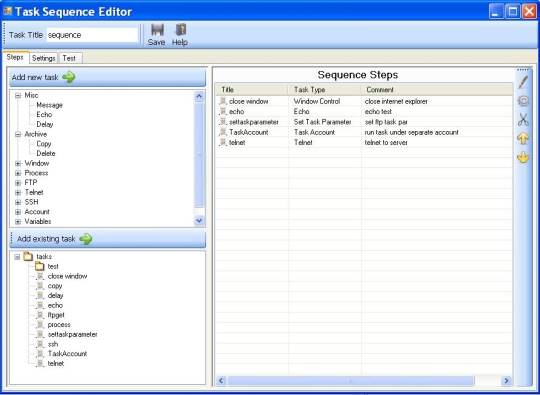Select the settaskparameter row in Sequence Steps
This screenshot has height=395, width=540.
click(364, 122)
